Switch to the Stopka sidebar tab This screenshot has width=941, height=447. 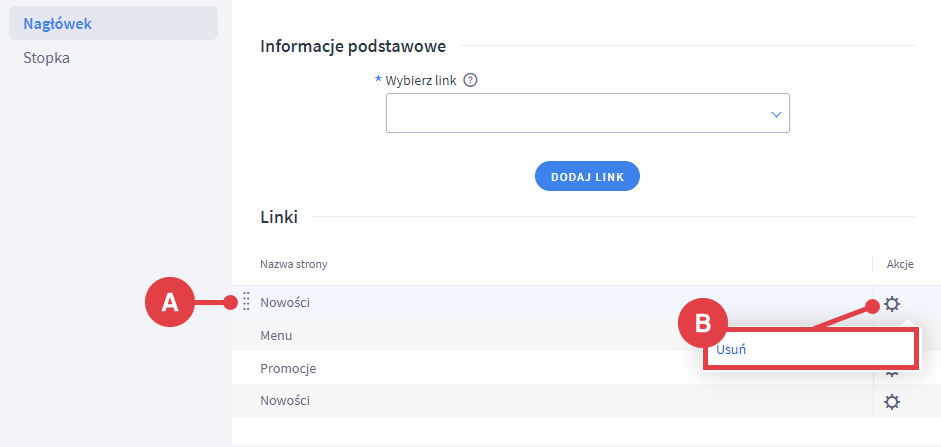[47, 58]
